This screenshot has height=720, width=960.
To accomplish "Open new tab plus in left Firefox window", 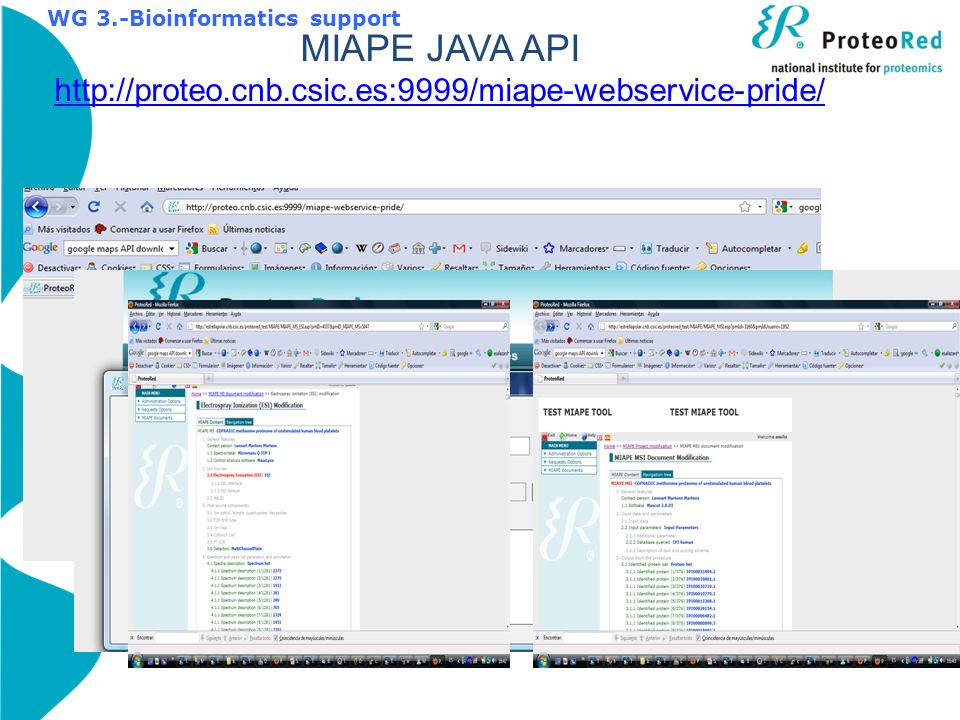I will 209,378.
